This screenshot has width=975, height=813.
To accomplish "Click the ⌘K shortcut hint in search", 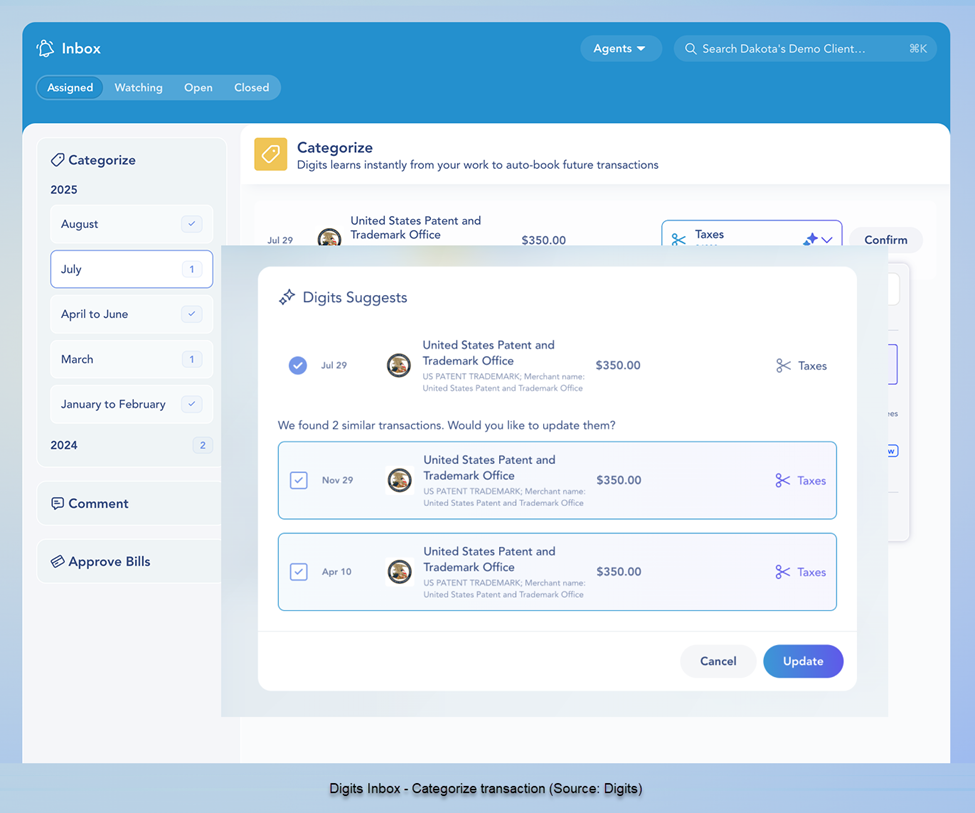I will click(x=918, y=49).
